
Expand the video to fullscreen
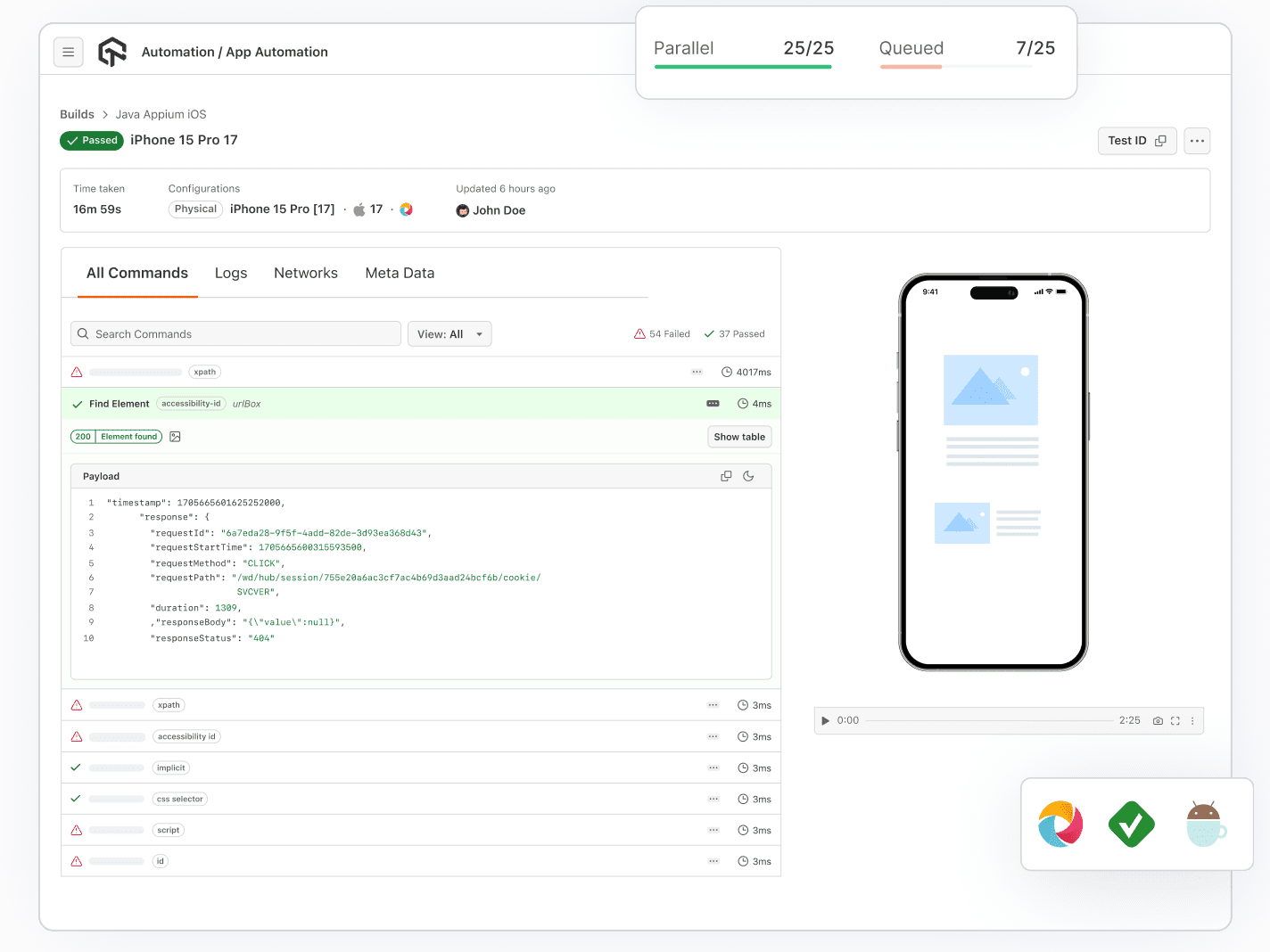[x=1175, y=720]
